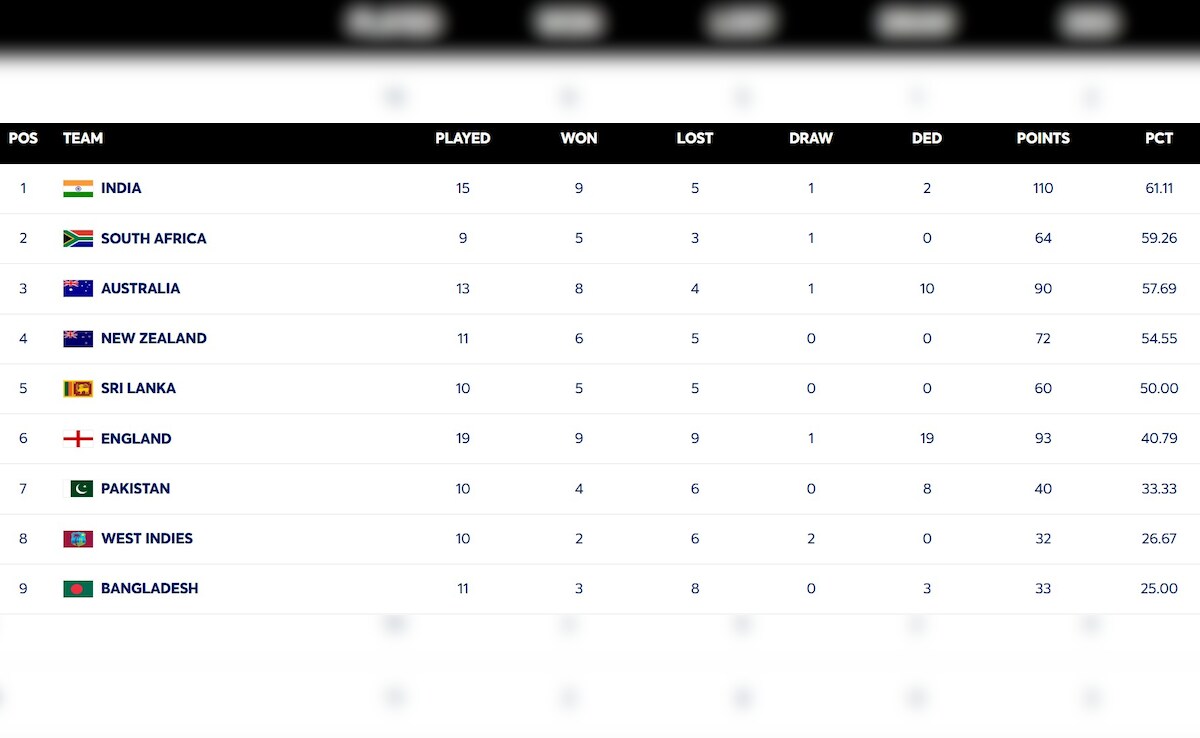This screenshot has width=1200, height=738.
Task: Click the TEAM column header
Action: tap(83, 138)
